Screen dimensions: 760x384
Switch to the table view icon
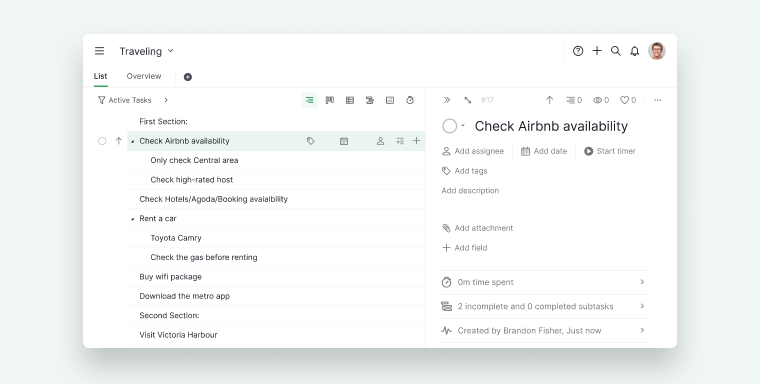(349, 100)
